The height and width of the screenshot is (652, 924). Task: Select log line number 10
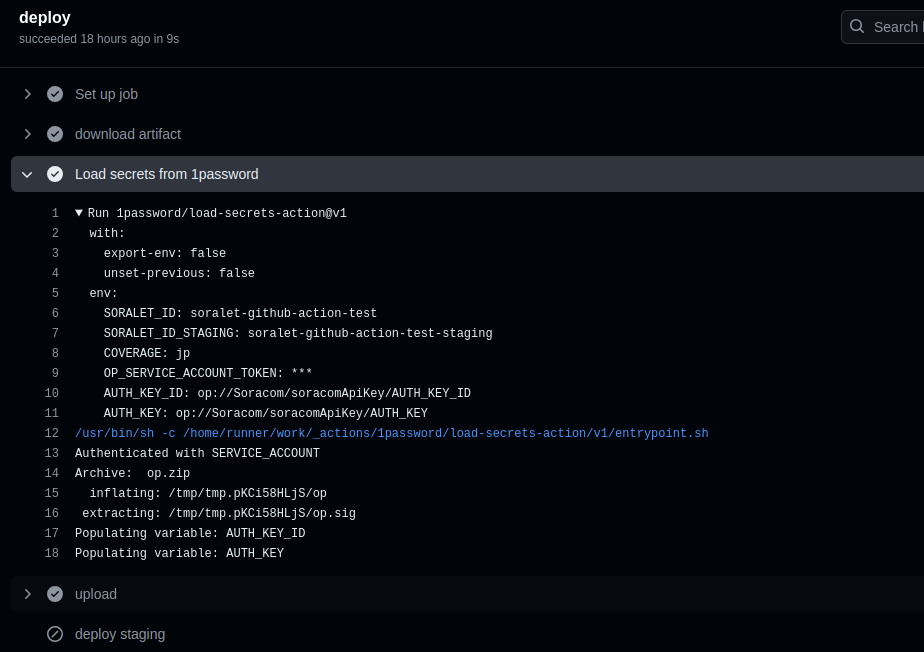(51, 393)
